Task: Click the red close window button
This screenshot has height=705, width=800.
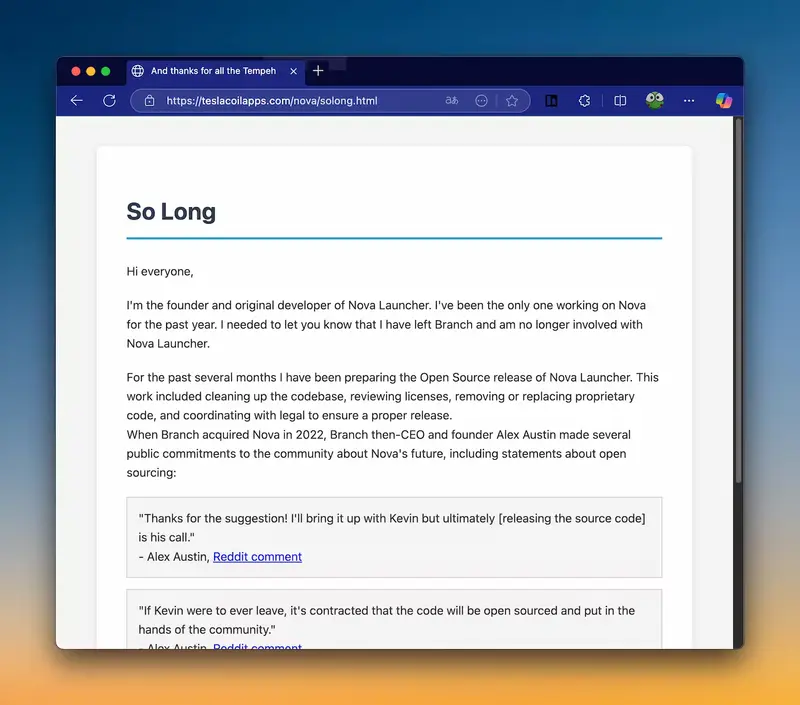Action: [76, 71]
